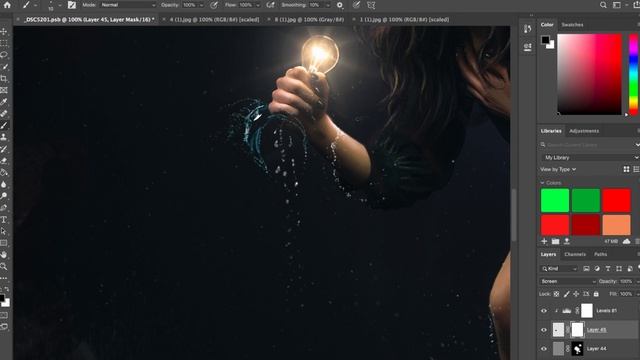Hide the Levels 81 adjustment layer
The width and height of the screenshot is (640, 360).
point(544,311)
